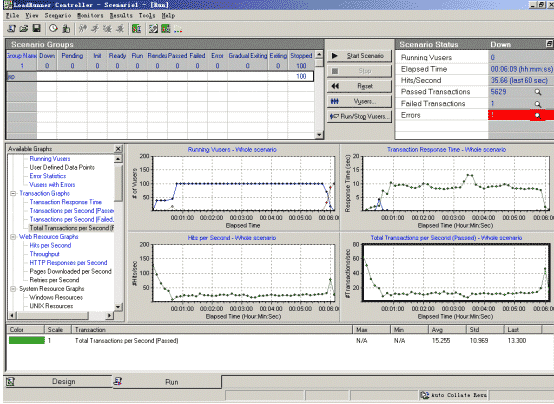Click the Hits per Second graph panel
Screen dimensions: 554x404
pos(233,276)
